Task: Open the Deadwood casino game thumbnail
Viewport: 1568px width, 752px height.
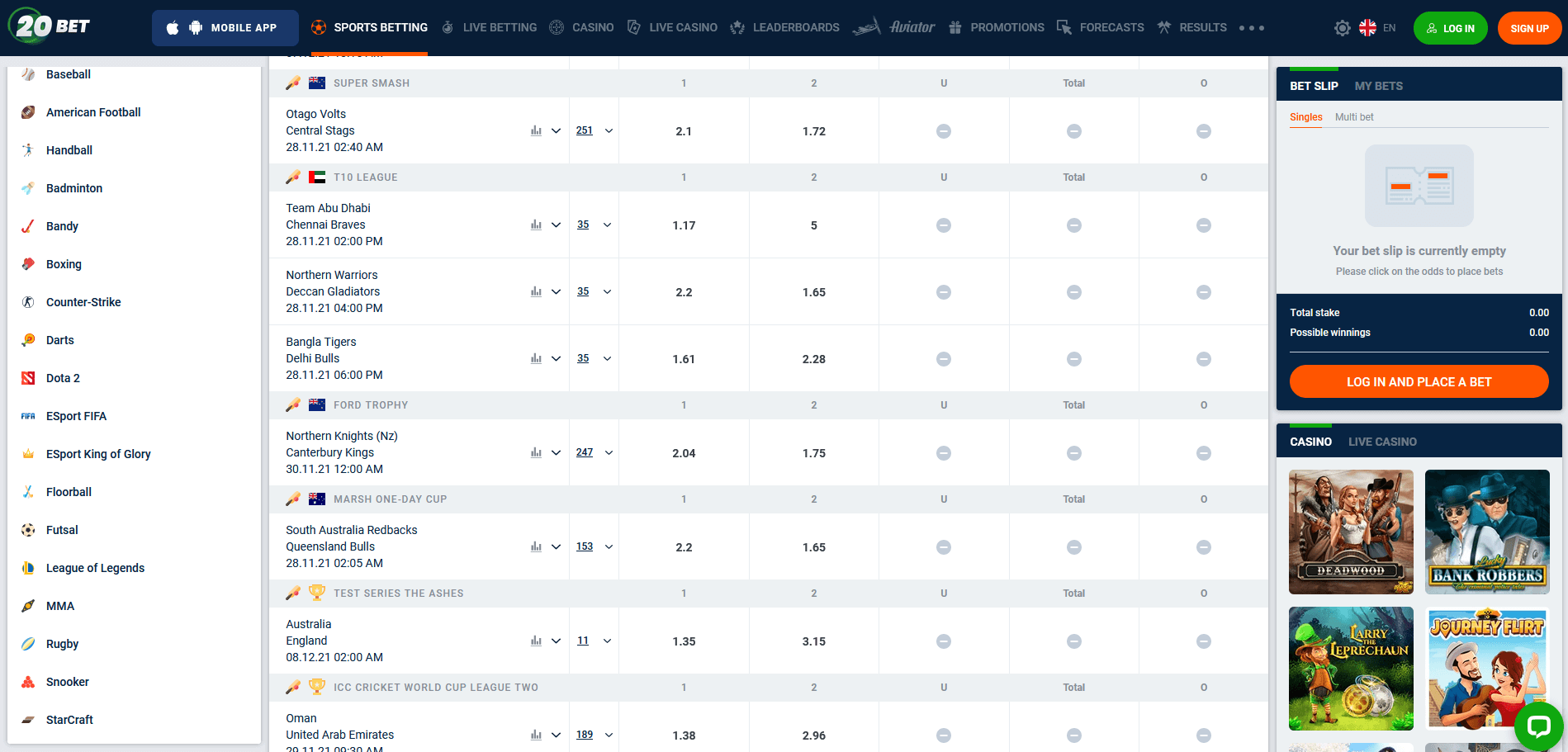Action: pyautogui.click(x=1351, y=532)
